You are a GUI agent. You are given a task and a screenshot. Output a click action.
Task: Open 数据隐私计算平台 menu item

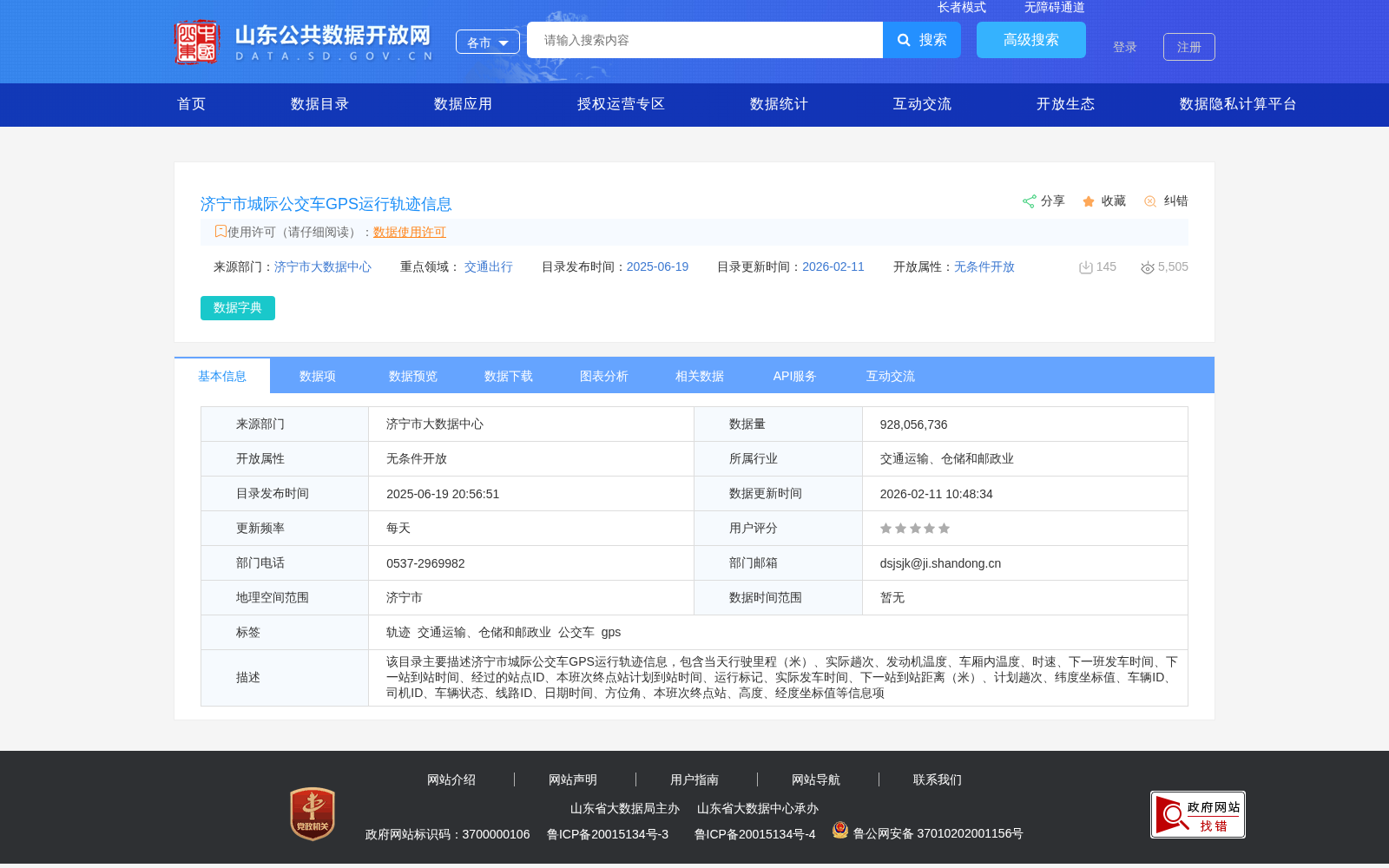(1238, 104)
